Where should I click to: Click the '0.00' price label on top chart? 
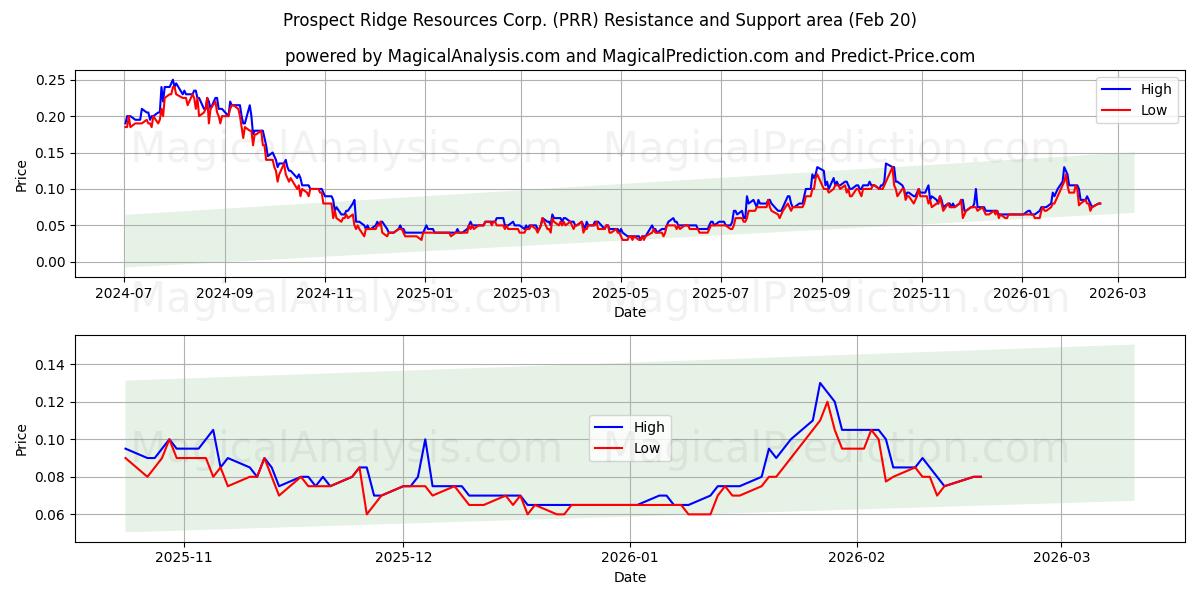[x=52, y=262]
